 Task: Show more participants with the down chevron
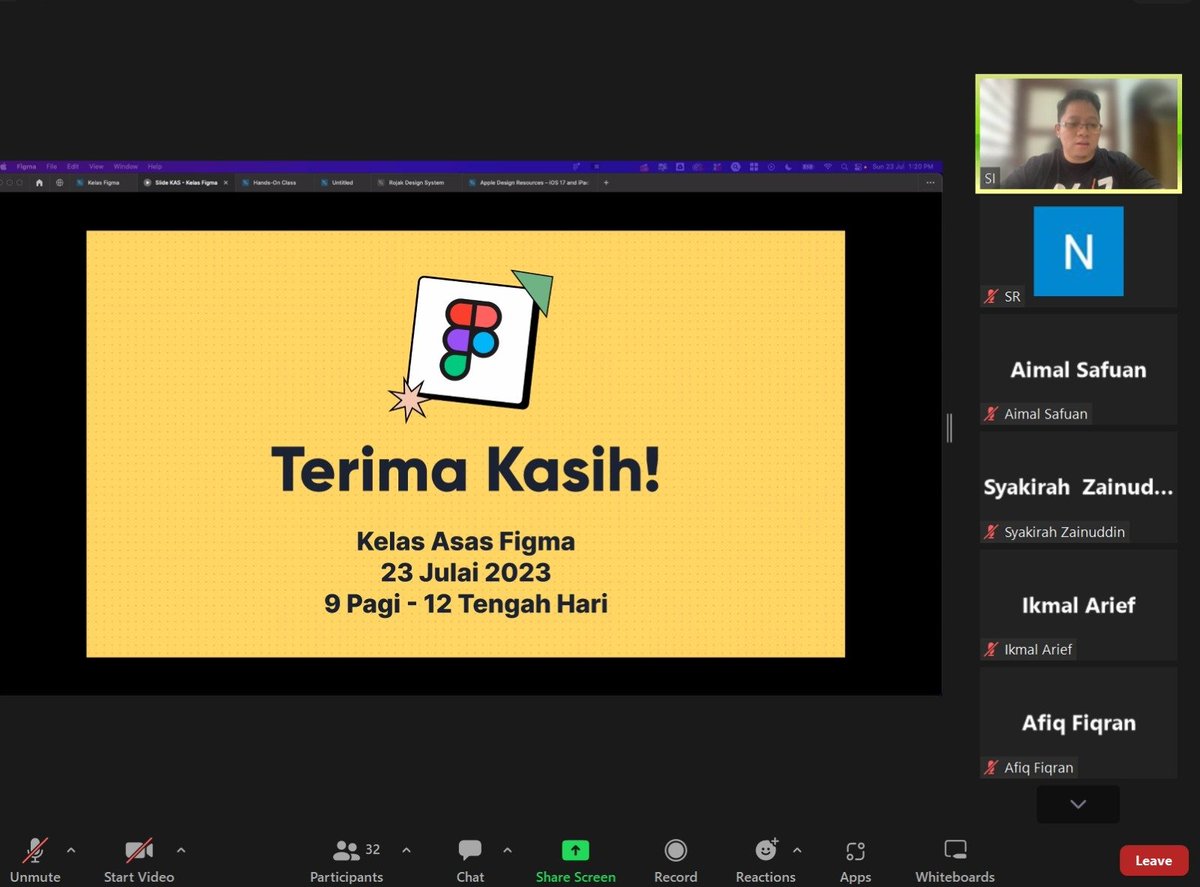[x=1078, y=804]
